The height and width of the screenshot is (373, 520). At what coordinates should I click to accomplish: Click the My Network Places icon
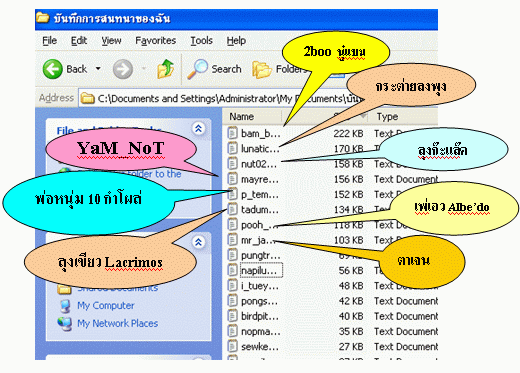click(64, 323)
